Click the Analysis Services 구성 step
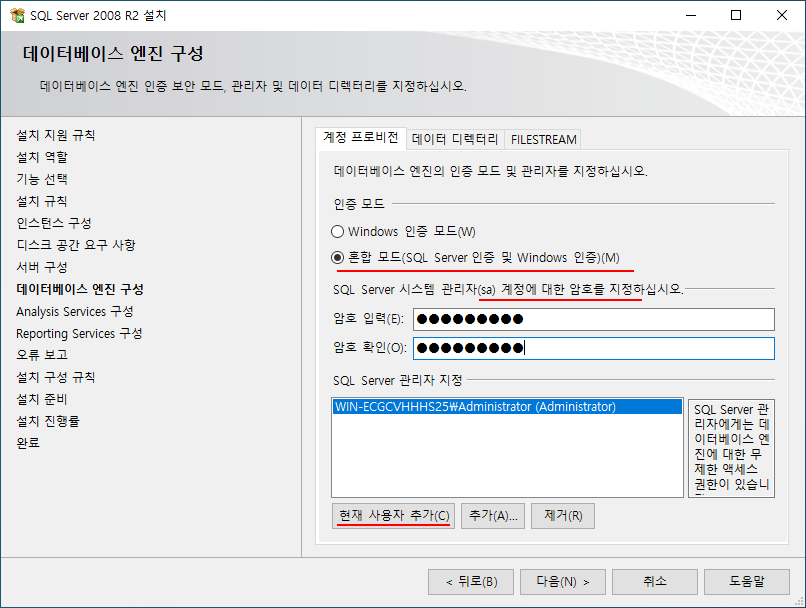Viewport: 806px width, 608px height. pyautogui.click(x=75, y=311)
